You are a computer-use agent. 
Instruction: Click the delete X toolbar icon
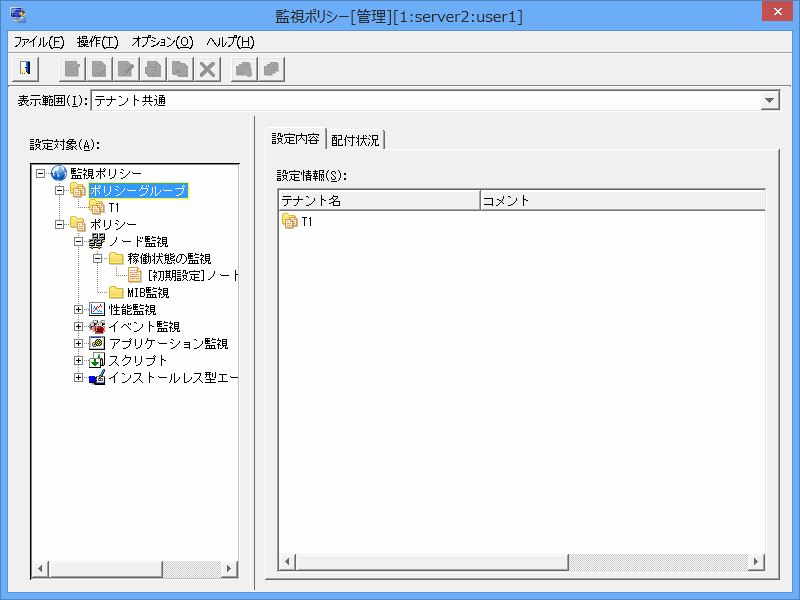point(207,69)
